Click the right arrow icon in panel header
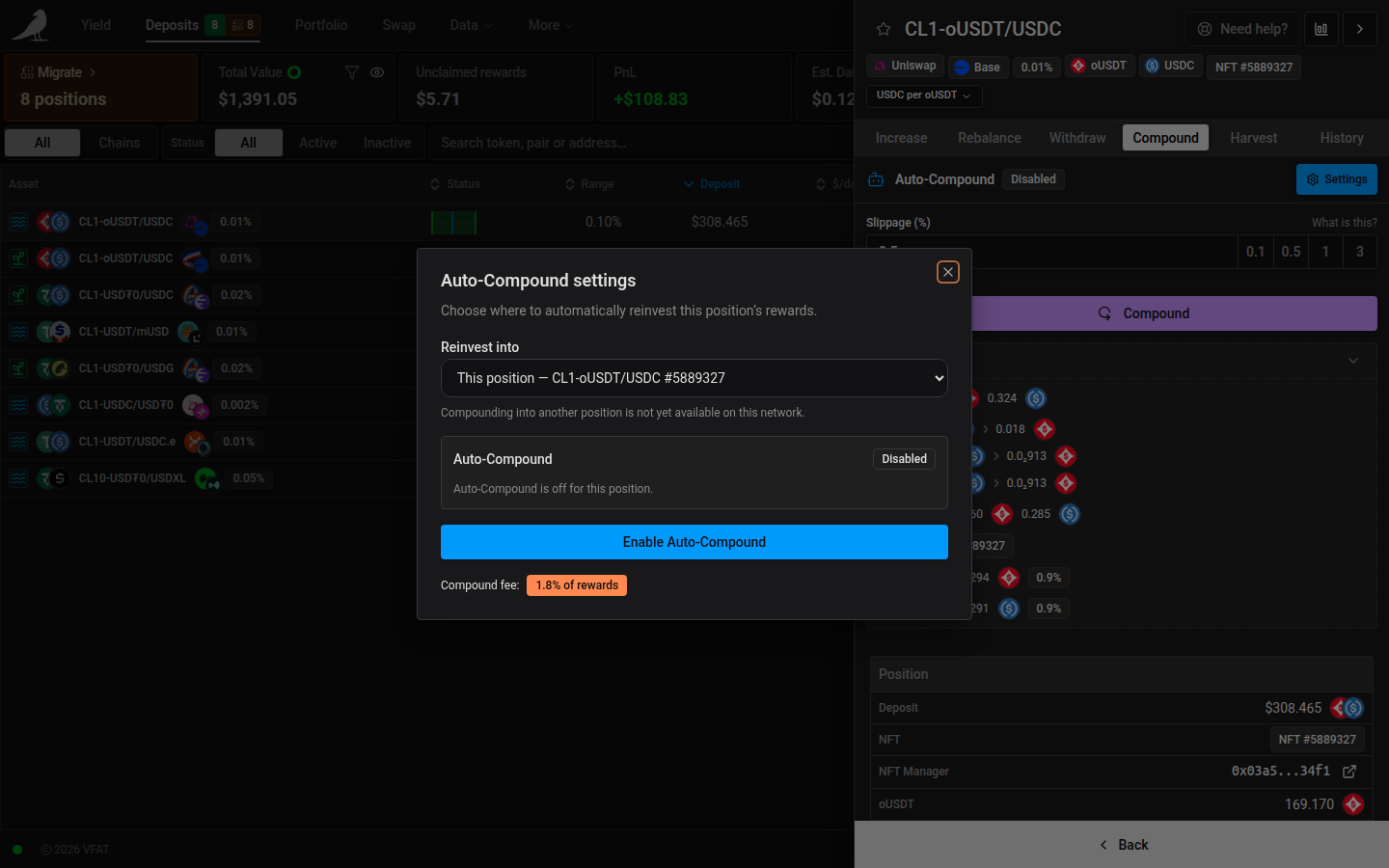 1360,29
